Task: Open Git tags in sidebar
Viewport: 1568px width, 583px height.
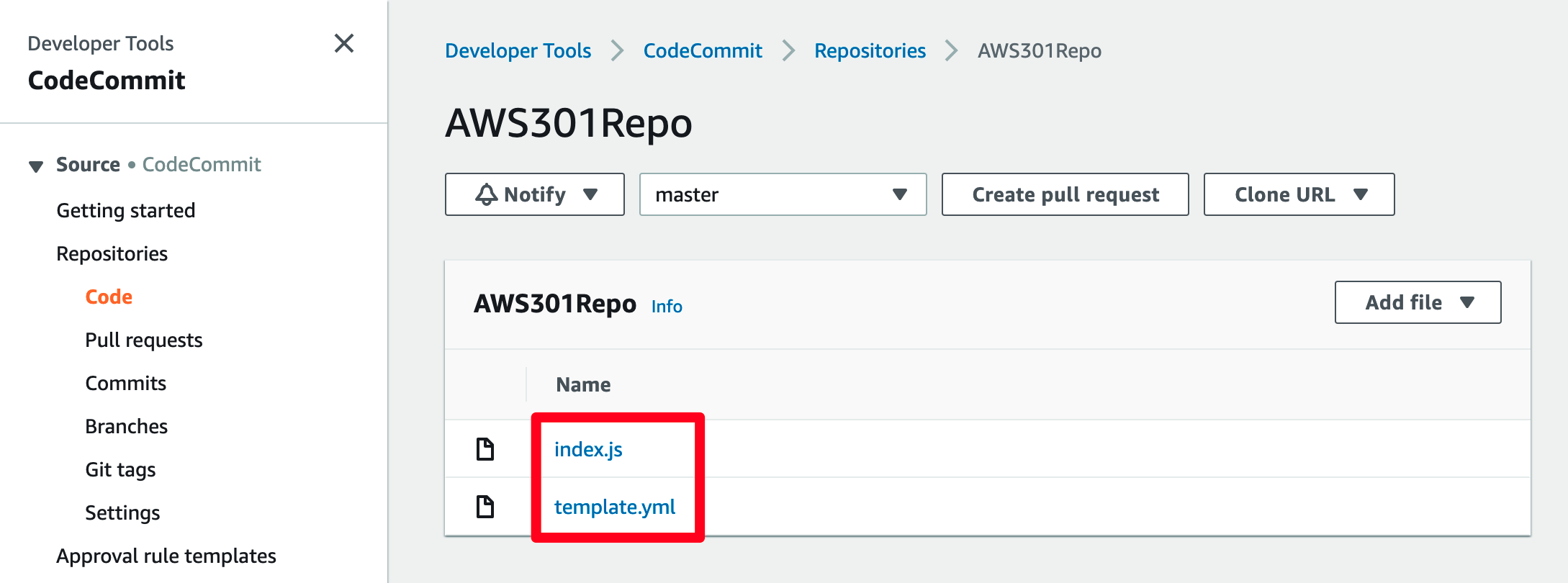Action: 121,469
